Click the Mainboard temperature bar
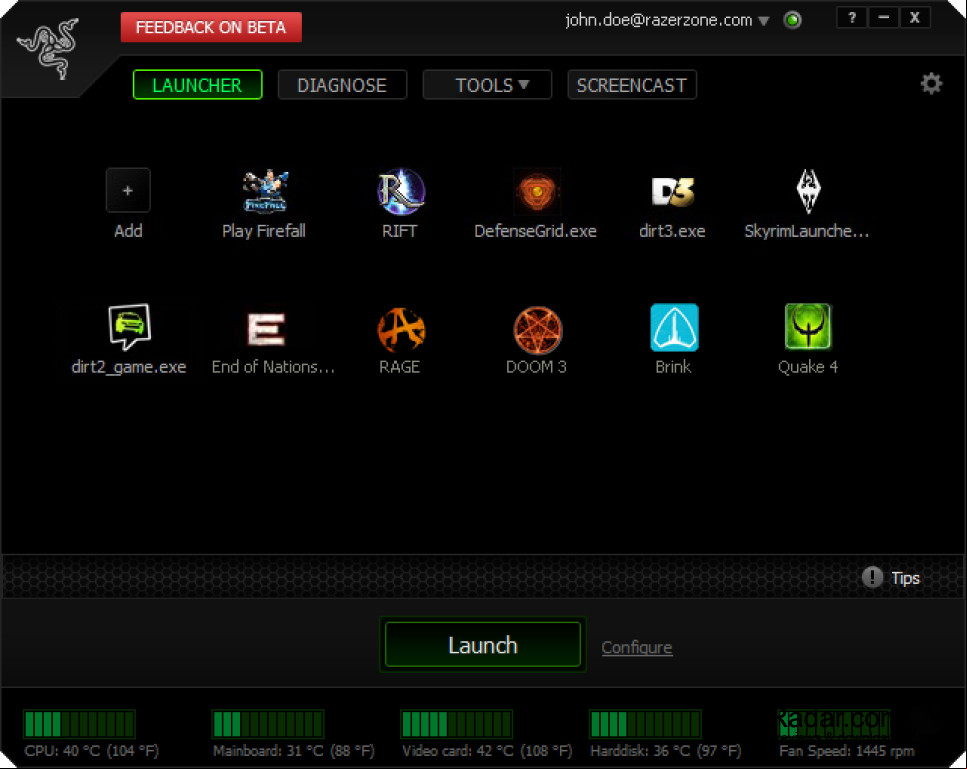This screenshot has height=769, width=967. coord(268,724)
